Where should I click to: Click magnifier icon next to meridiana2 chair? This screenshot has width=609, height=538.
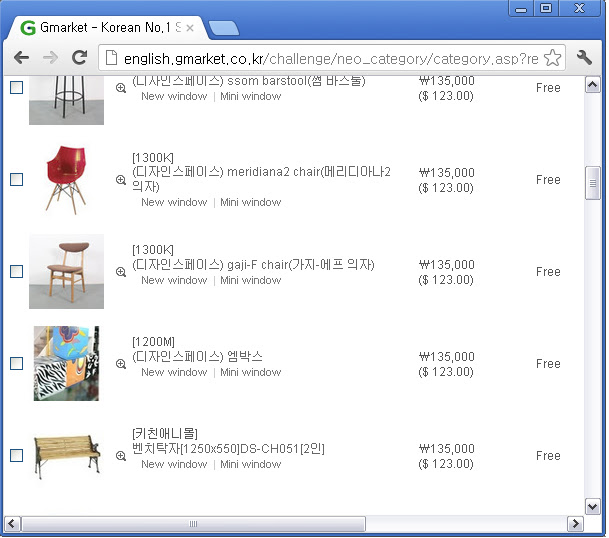121,180
